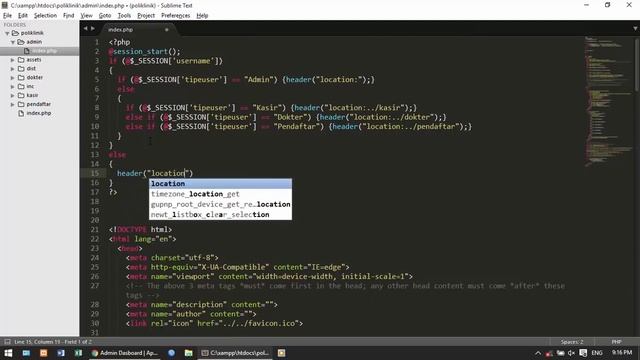Image resolution: width=640 pixels, height=360 pixels.
Task: Open the Edit menu
Action: click(x=23, y=16)
